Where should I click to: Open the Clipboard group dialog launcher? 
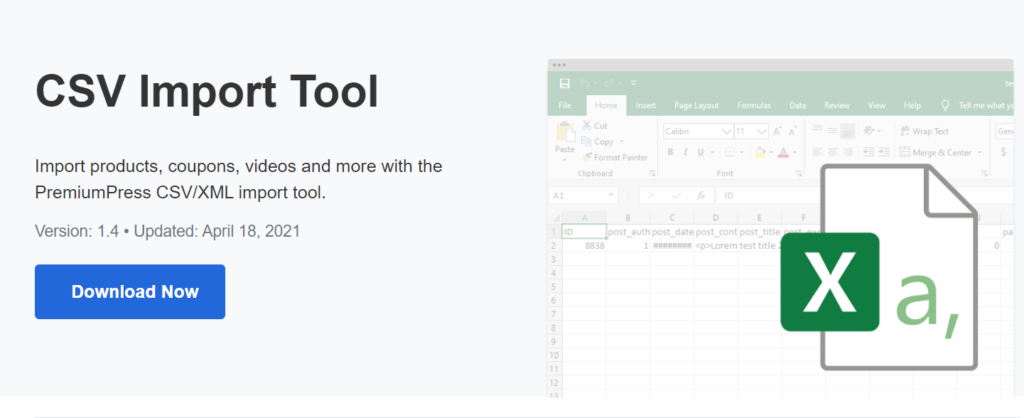click(652, 174)
